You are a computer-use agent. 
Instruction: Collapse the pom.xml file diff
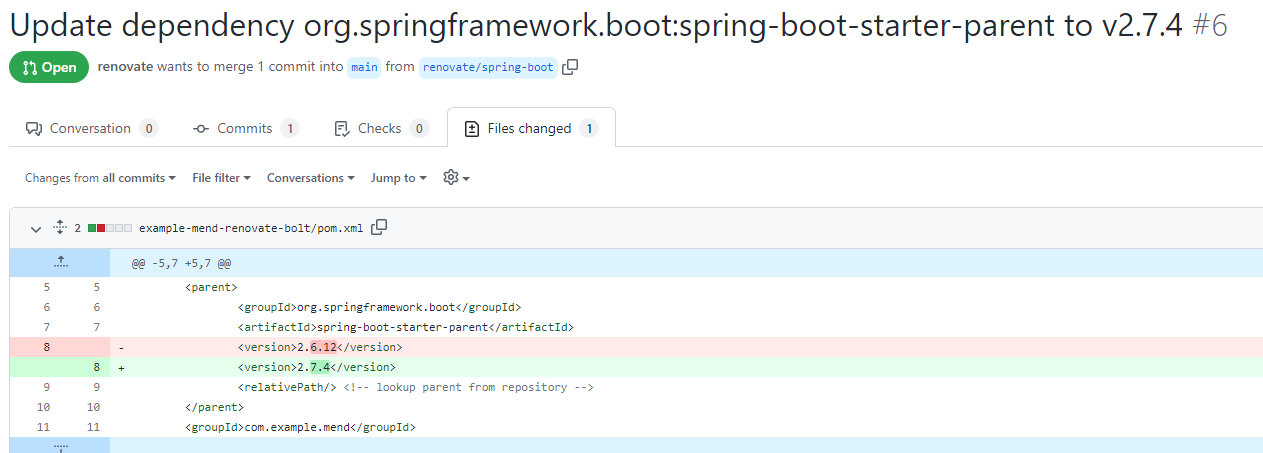[x=36, y=228]
